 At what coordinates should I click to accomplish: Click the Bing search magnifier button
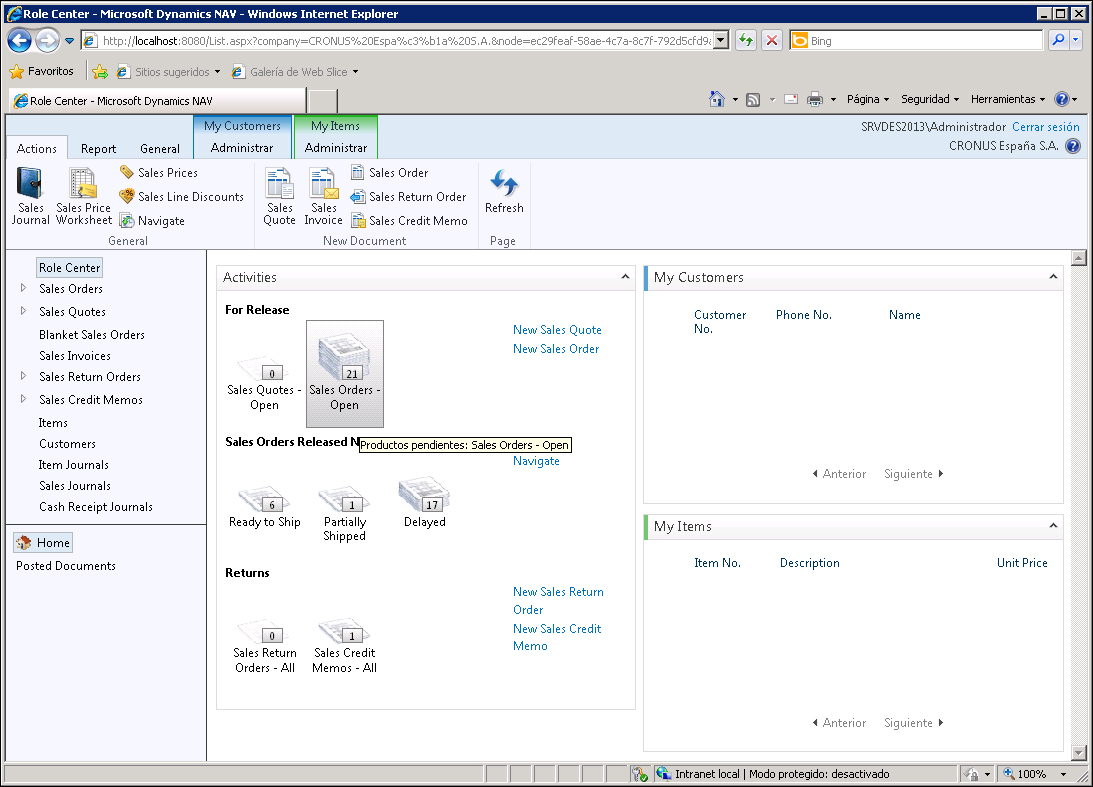click(x=1058, y=40)
